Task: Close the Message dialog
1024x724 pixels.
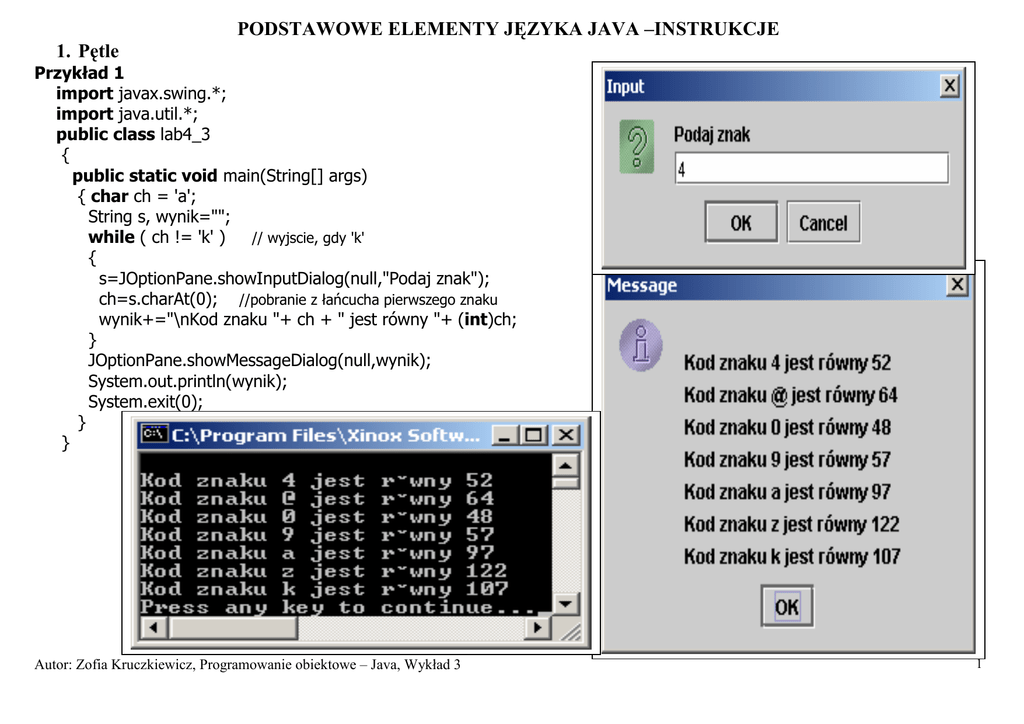Action: tap(957, 286)
